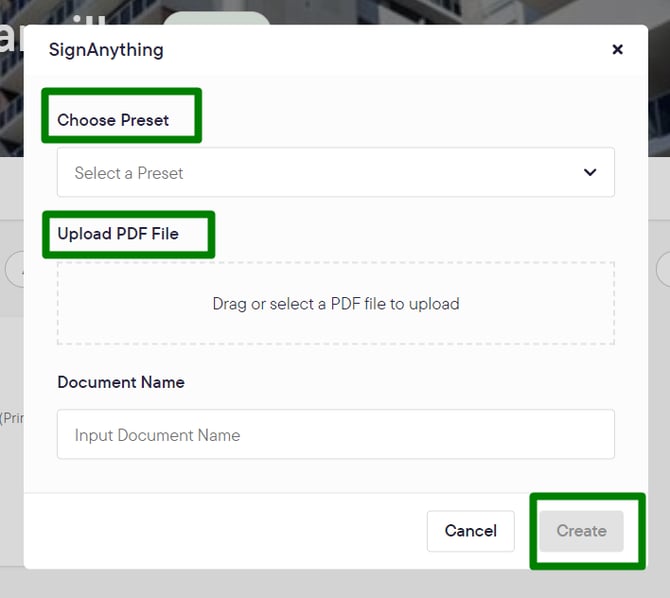Close the SignAnything dialog with the X
This screenshot has height=598, width=670.
(617, 49)
